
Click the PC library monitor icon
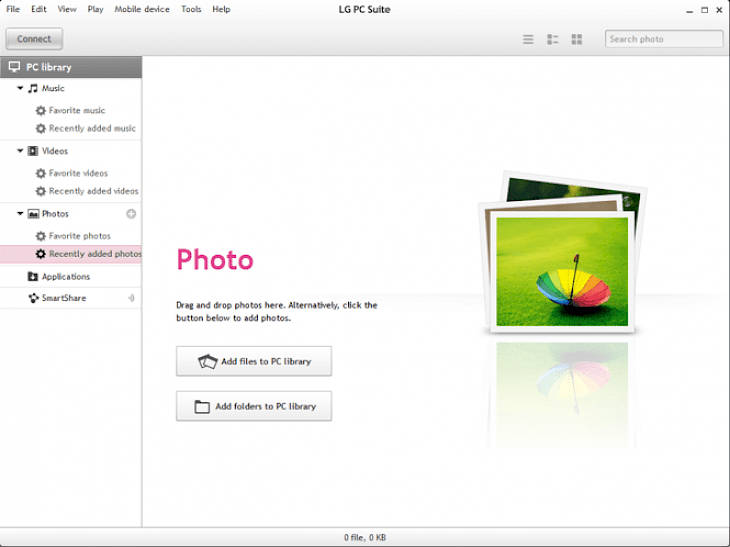pos(14,67)
